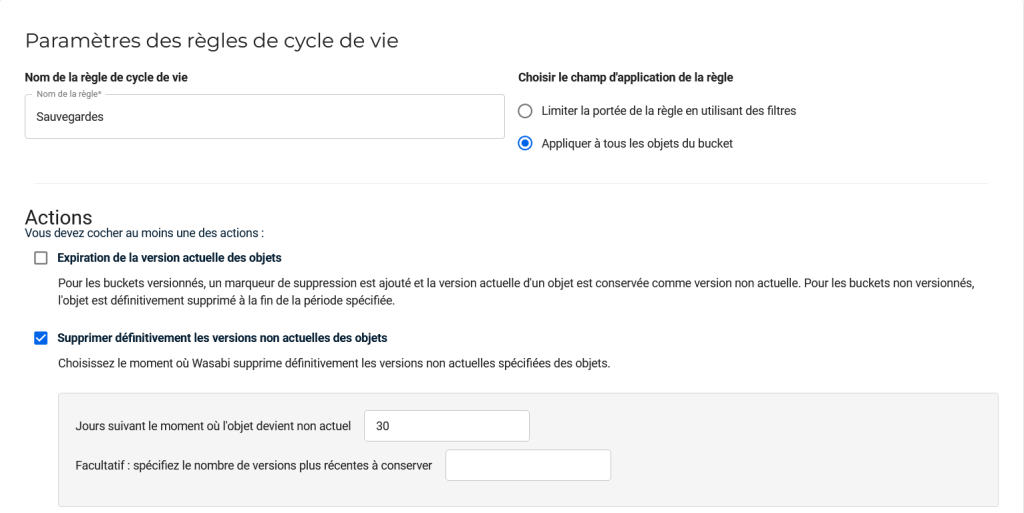
Task: Click the 'Expiration de la version actuelle des objets' label
Action: tap(169, 258)
